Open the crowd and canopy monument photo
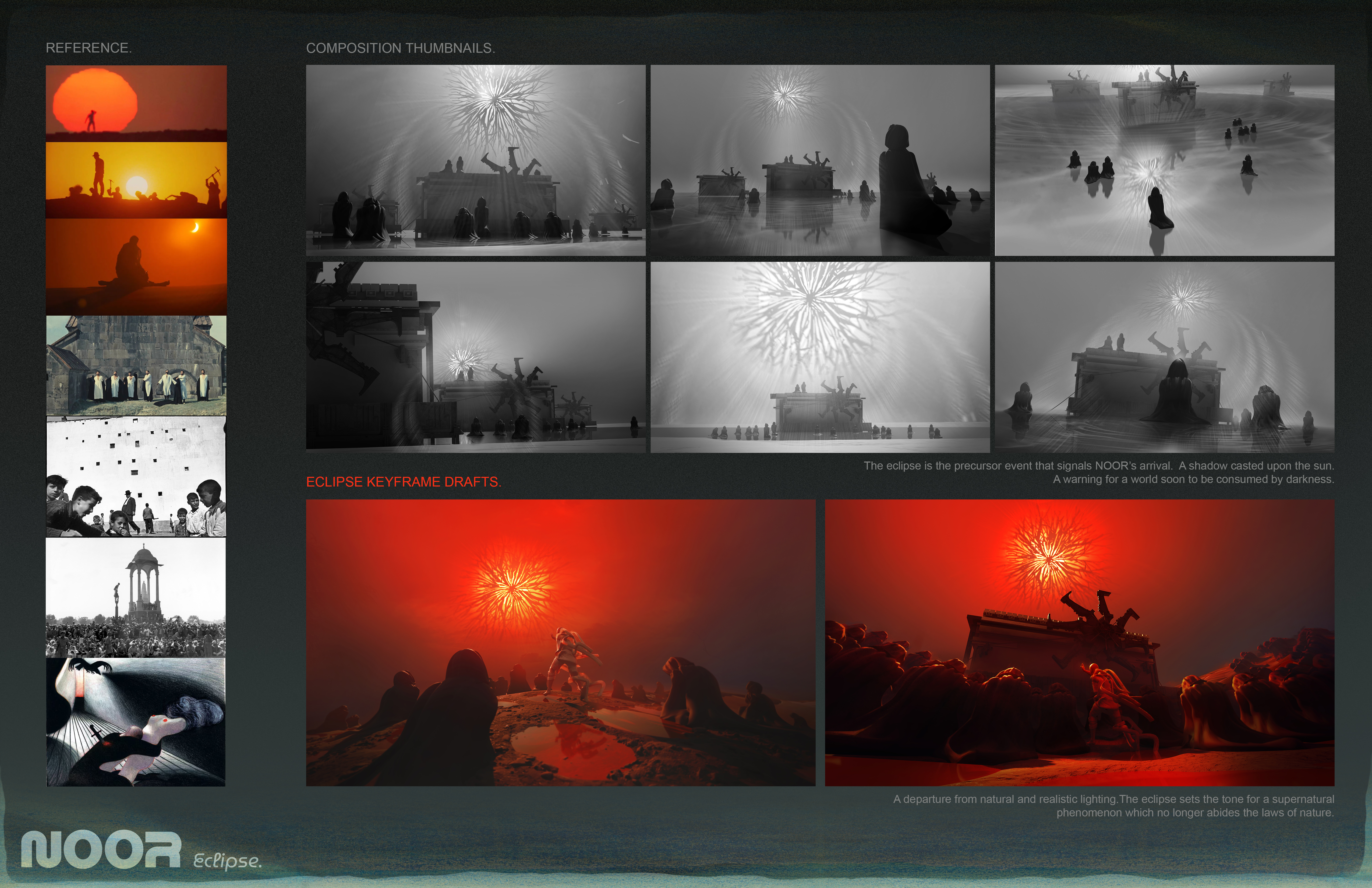Screen dimensions: 1372x888 (x=136, y=597)
